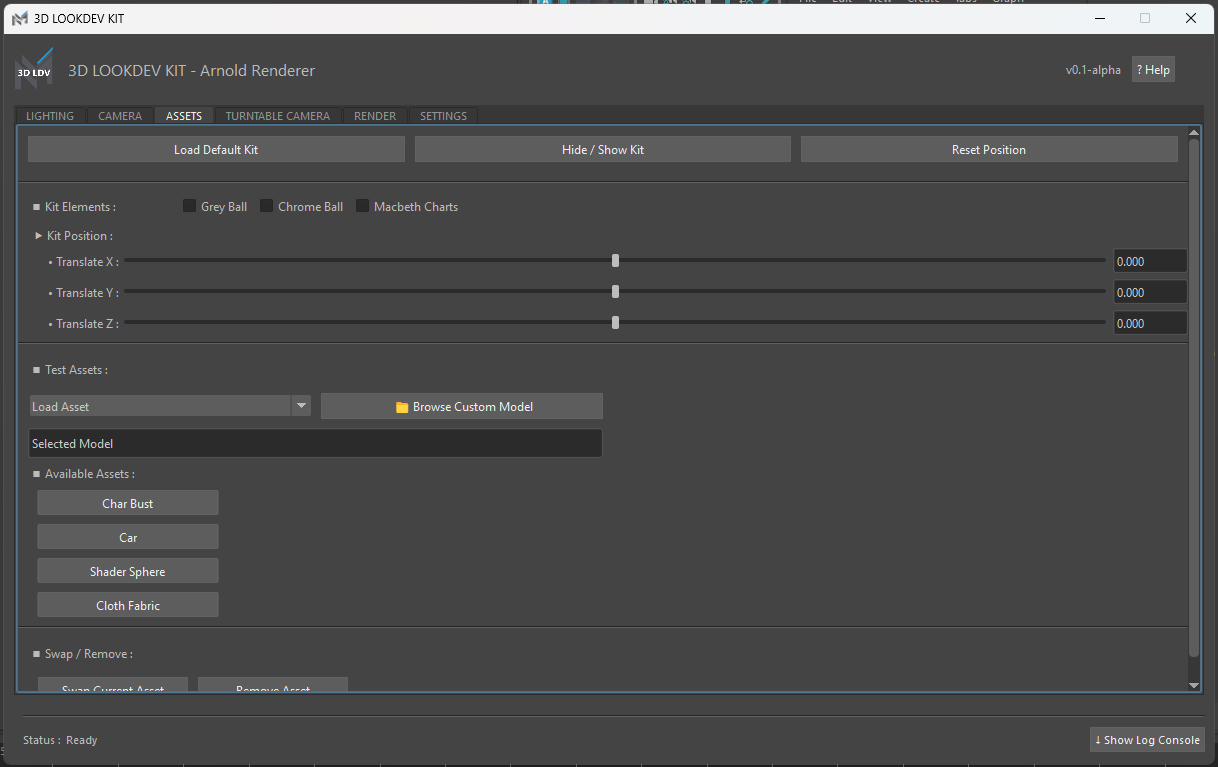The height and width of the screenshot is (767, 1218).
Task: Load the Cloth Fabric asset
Action: click(x=128, y=605)
